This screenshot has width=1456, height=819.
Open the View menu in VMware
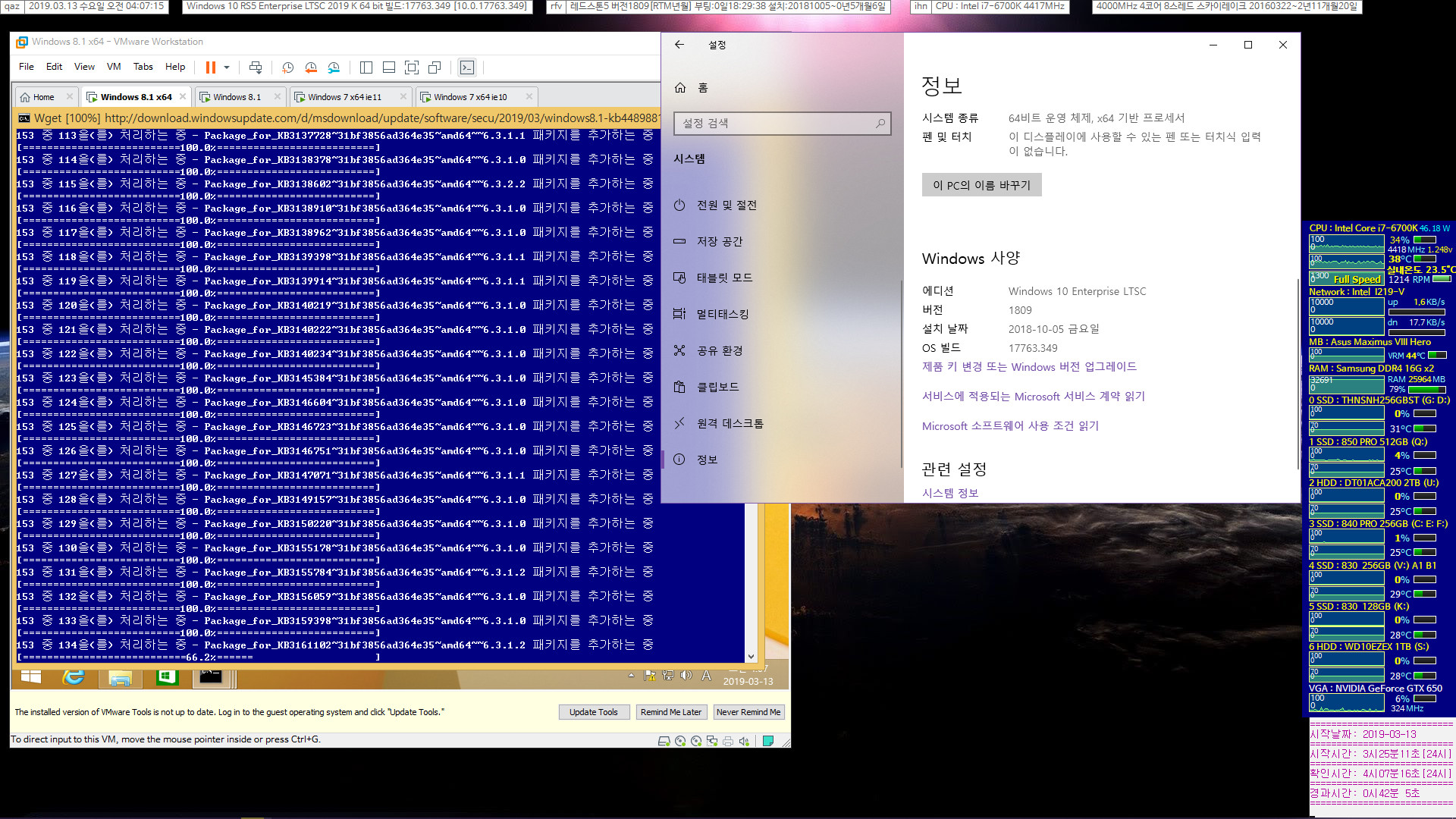tap(84, 67)
